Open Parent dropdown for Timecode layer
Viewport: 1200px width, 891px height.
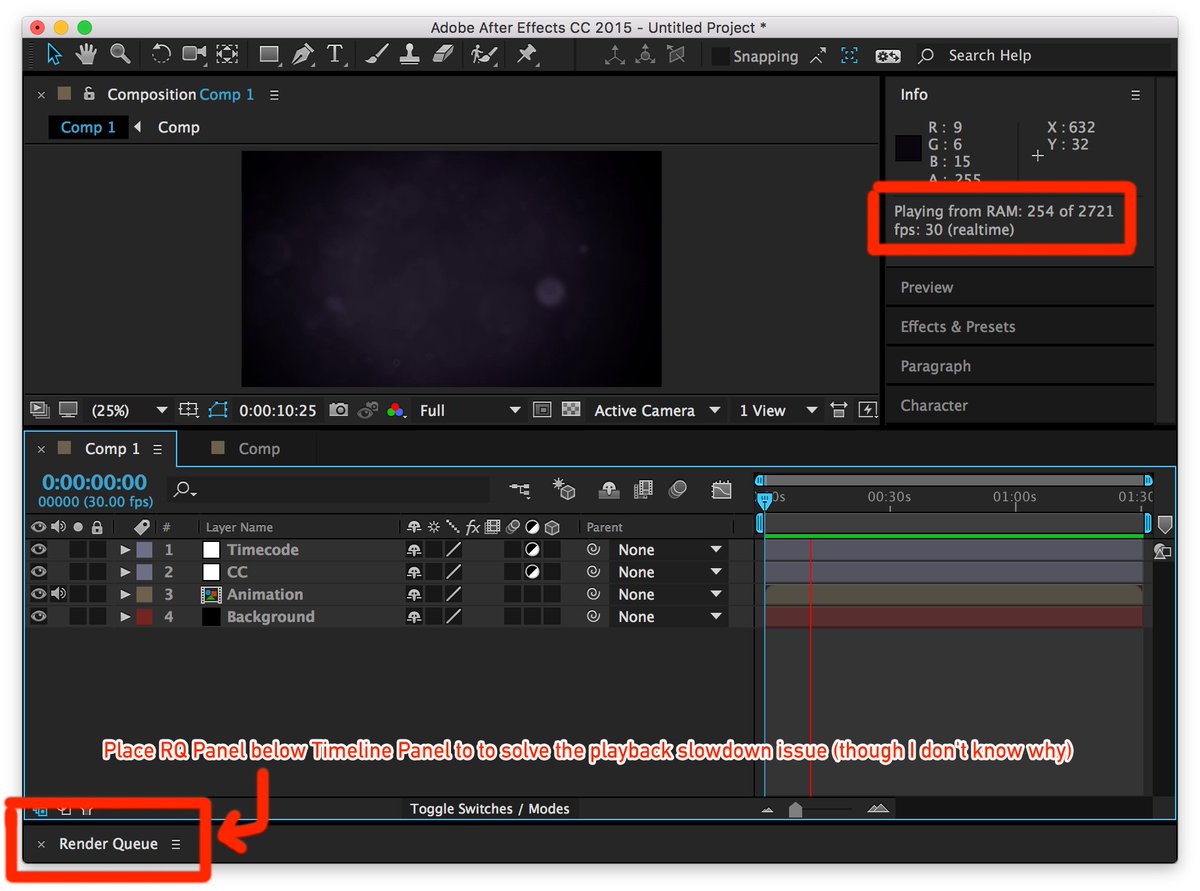(x=668, y=550)
